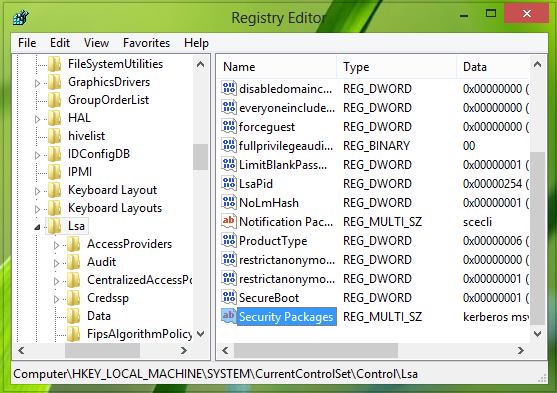
Task: Select the ab icon of Security Packages
Action: (x=228, y=316)
